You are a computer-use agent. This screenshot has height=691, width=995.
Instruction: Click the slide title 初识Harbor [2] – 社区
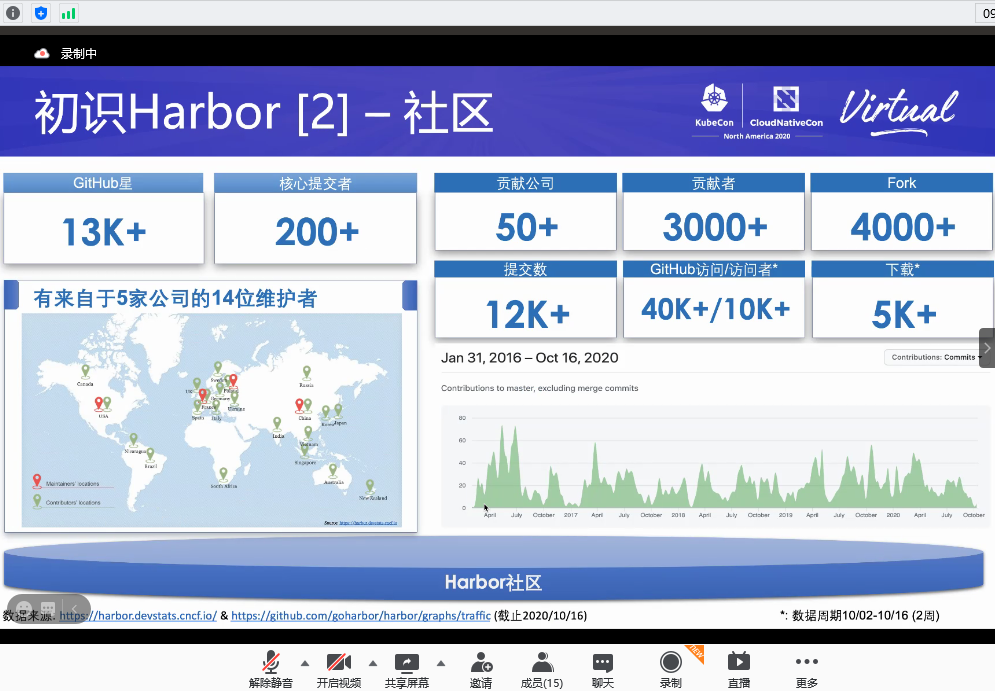pos(263,113)
